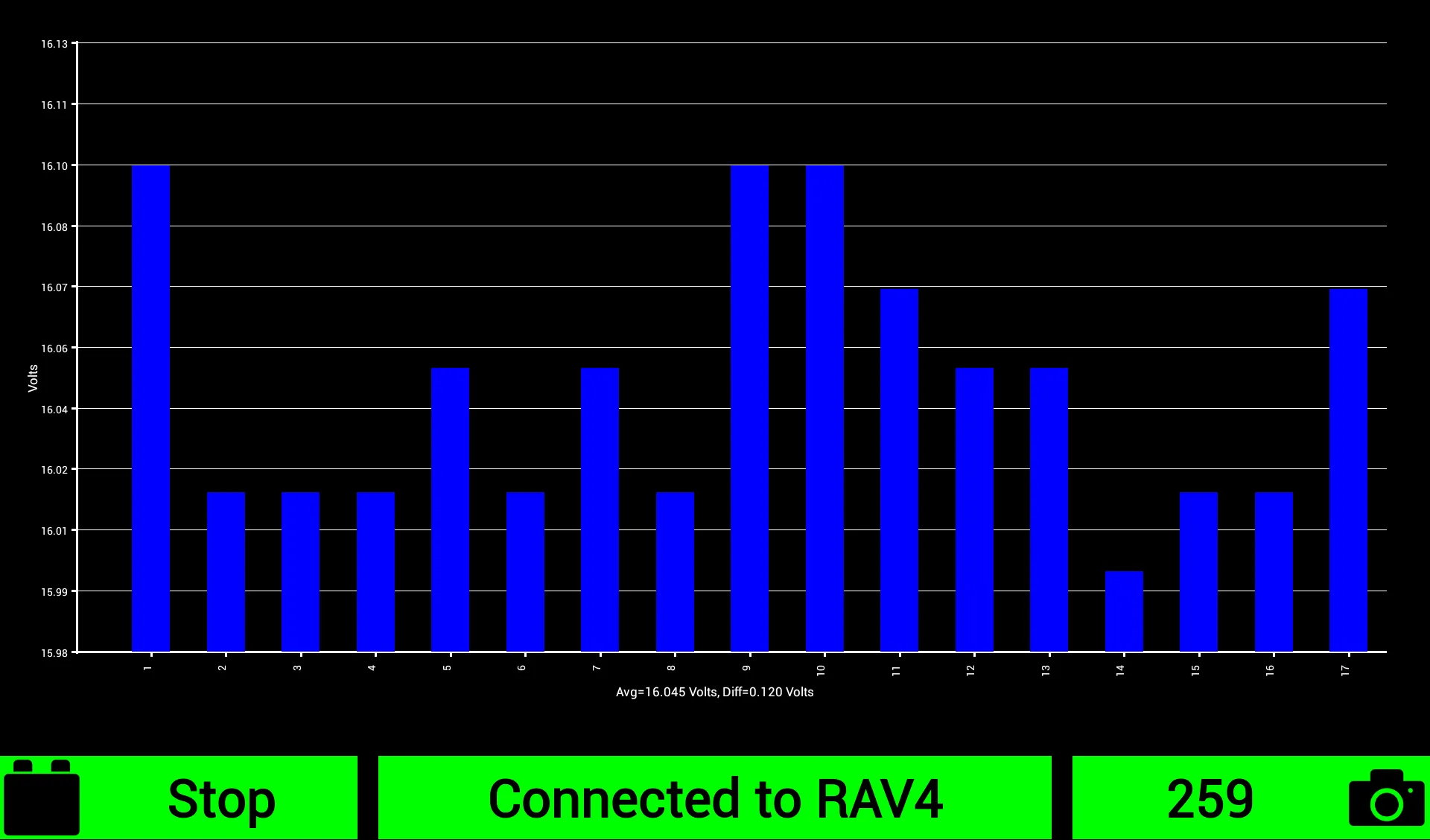Screen dimensions: 1430x840
Task: Click the Diff=0.120 Volts label text
Action: click(x=769, y=692)
